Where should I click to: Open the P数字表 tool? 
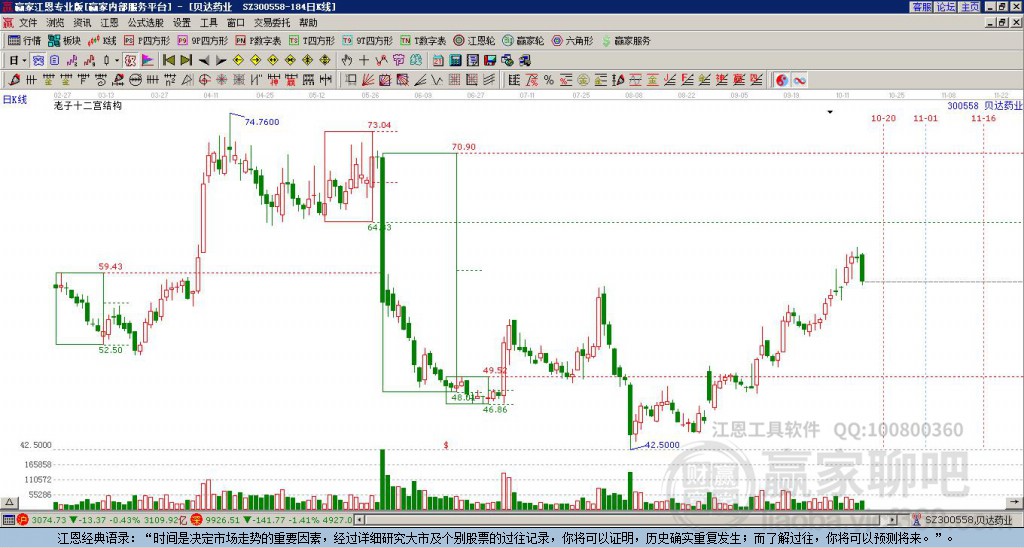(x=258, y=40)
